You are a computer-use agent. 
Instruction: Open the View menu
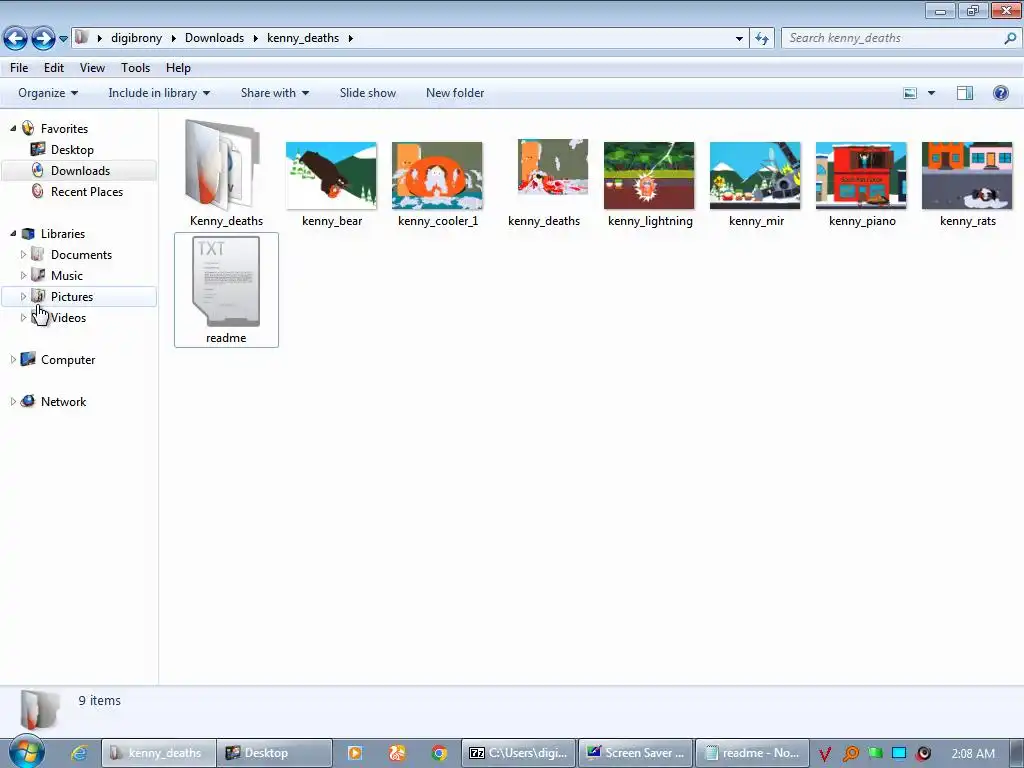(x=92, y=68)
